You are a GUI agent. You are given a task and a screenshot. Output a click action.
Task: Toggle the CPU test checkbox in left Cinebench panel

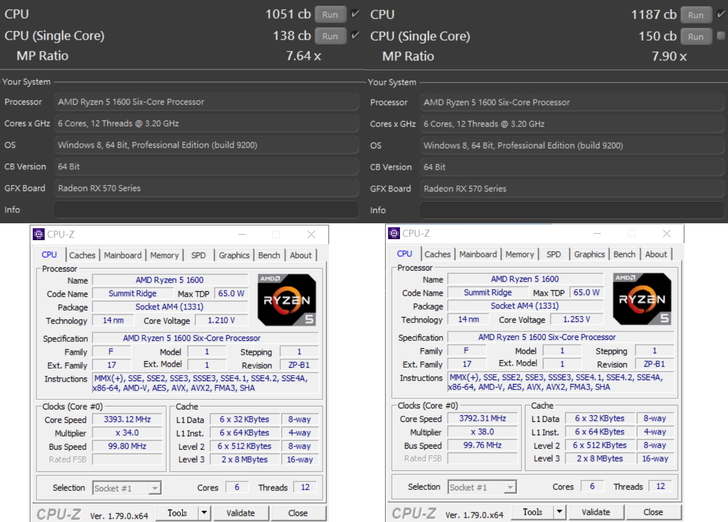pyautogui.click(x=356, y=14)
